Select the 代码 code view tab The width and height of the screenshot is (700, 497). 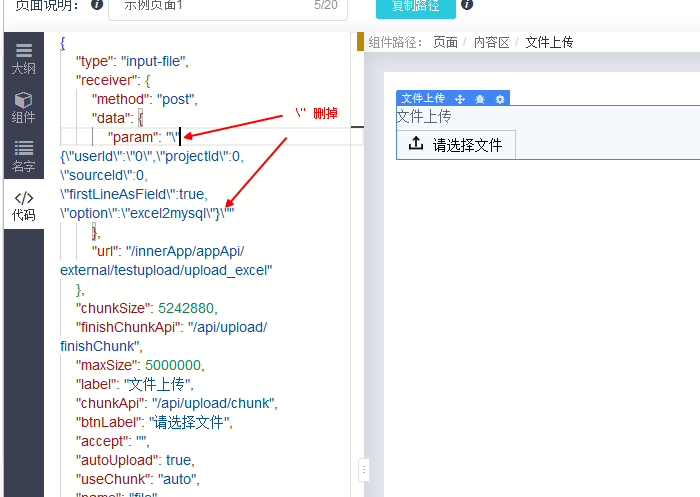point(22,206)
